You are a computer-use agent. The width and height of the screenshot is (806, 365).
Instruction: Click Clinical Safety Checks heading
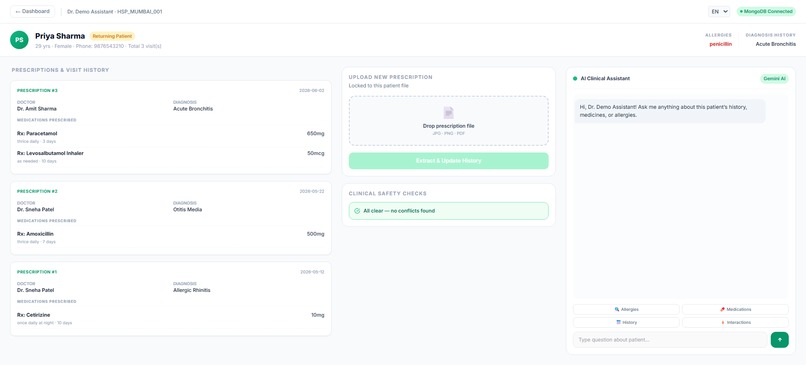pyautogui.click(x=388, y=194)
